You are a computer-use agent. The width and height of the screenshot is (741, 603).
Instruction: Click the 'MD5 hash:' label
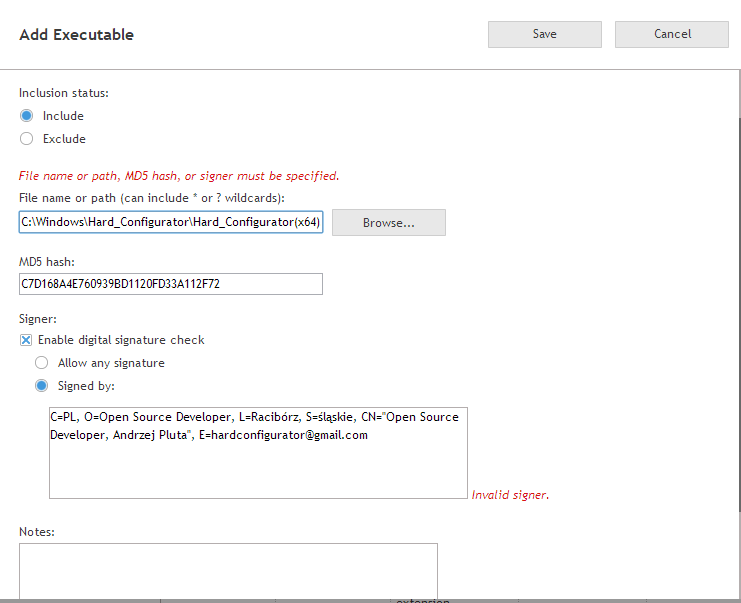[47, 262]
